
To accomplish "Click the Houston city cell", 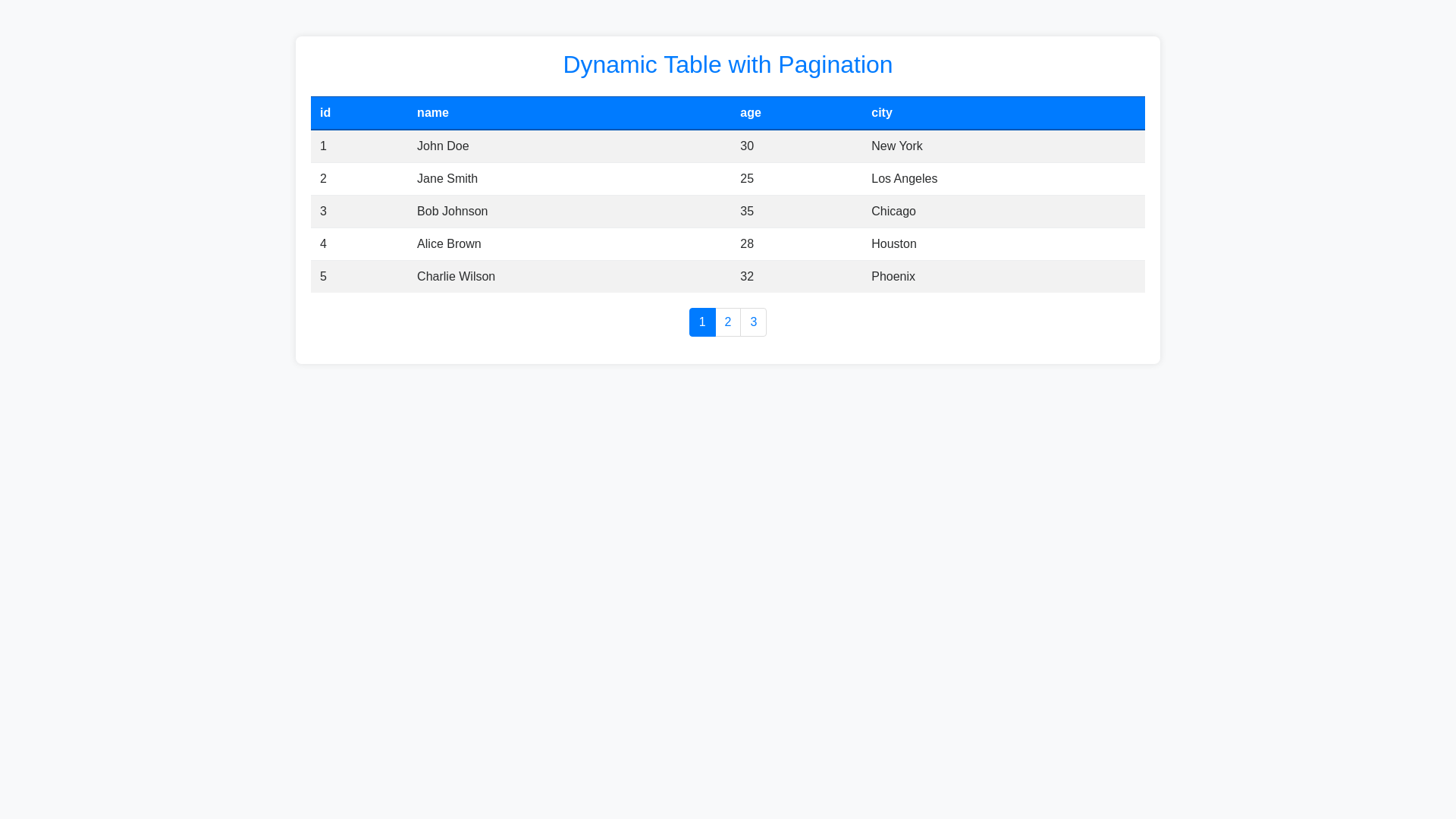I will pyautogui.click(x=1003, y=244).
